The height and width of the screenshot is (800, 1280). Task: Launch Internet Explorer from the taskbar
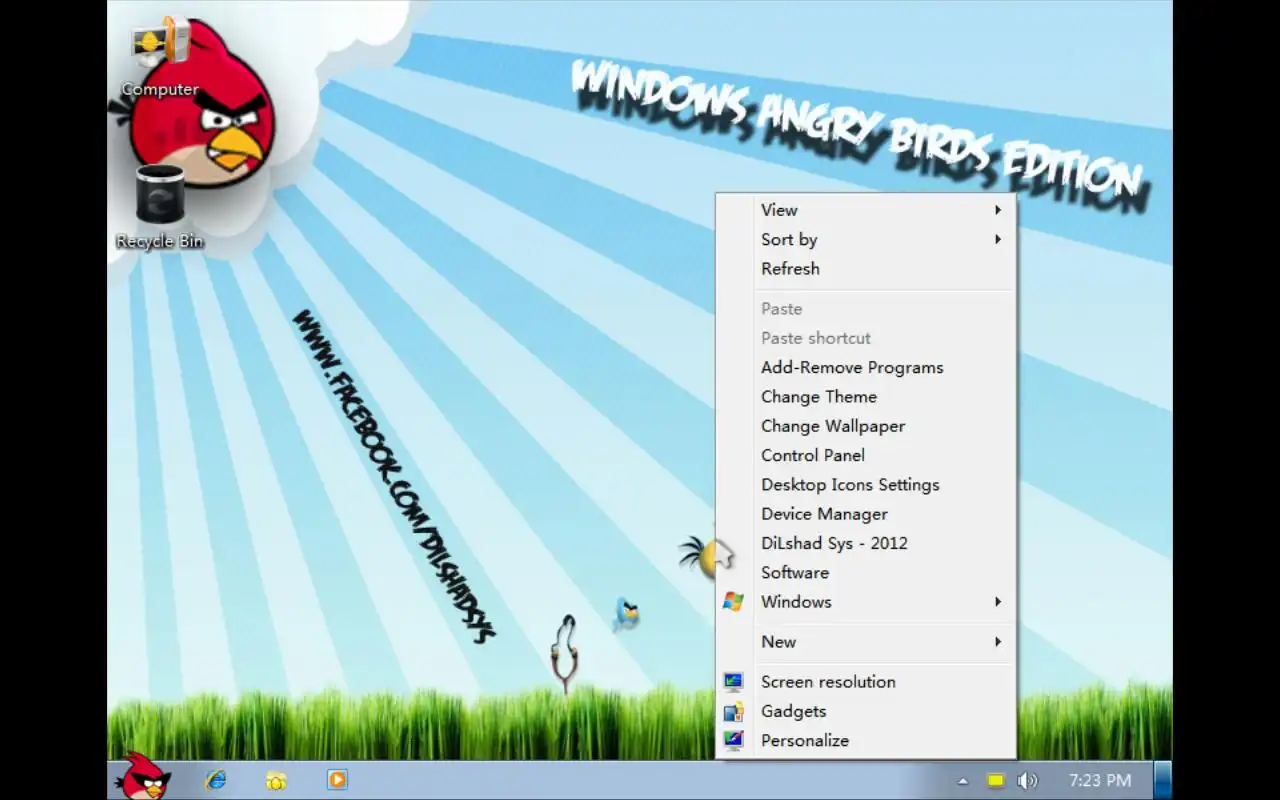click(x=215, y=780)
